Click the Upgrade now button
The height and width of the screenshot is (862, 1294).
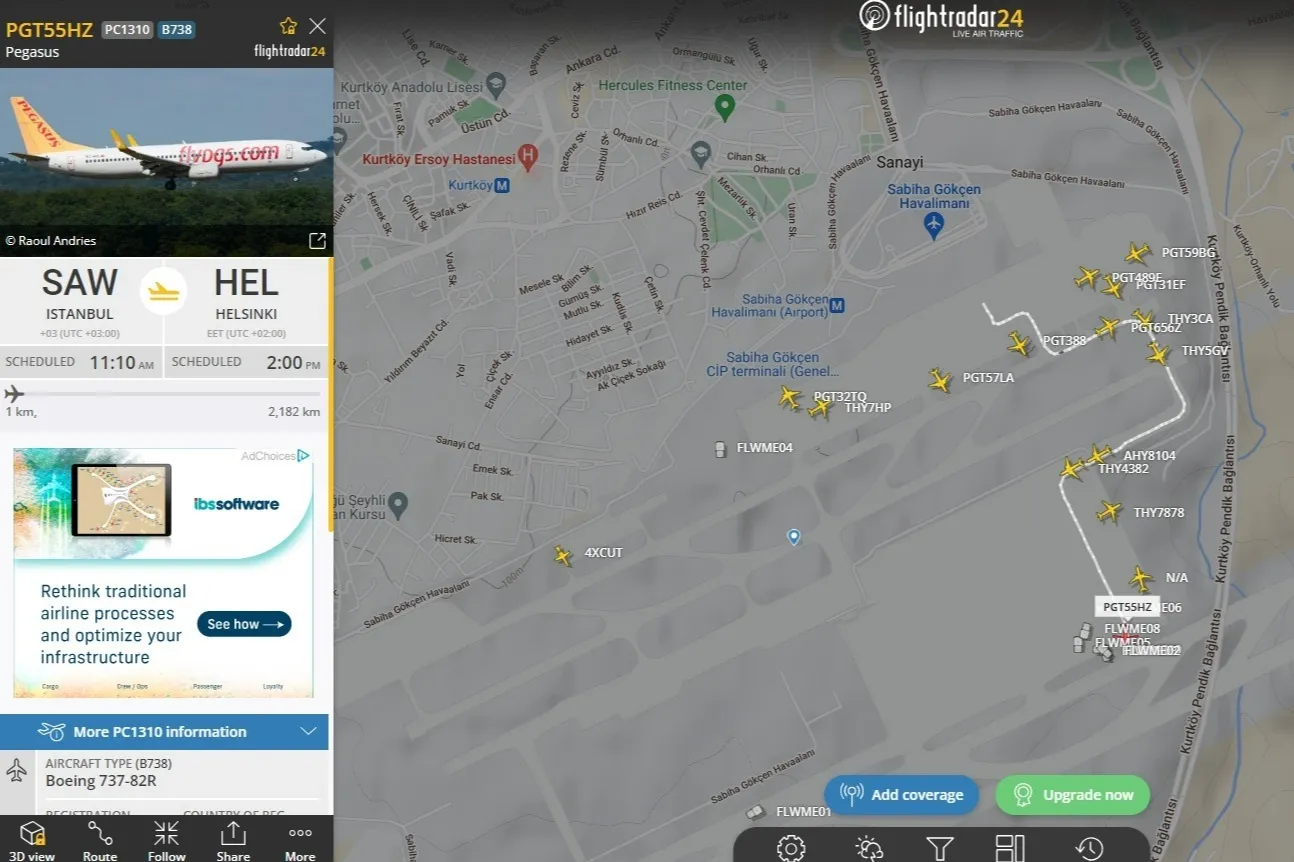pos(1072,795)
